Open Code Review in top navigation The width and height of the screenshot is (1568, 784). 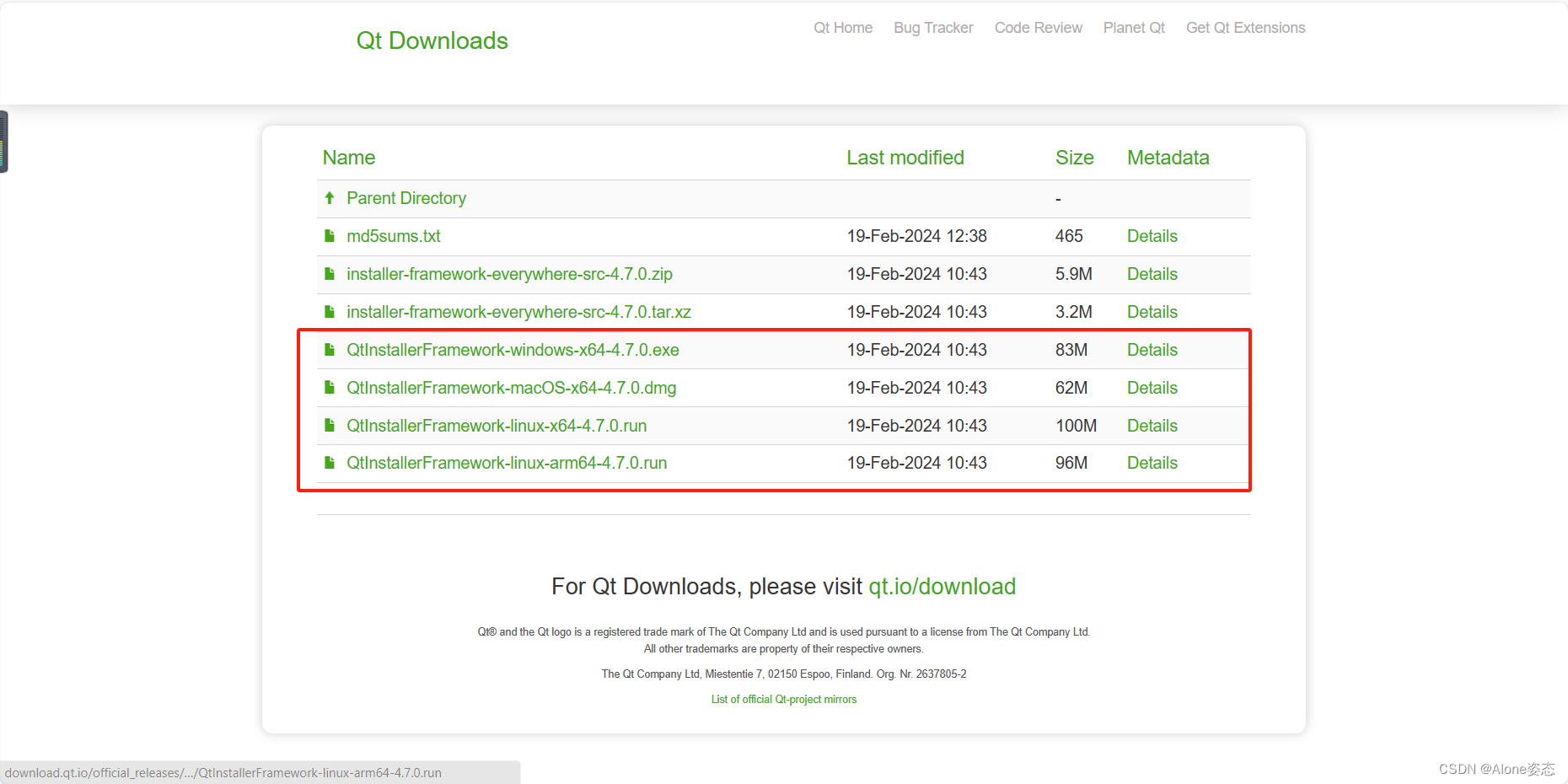1038,28
